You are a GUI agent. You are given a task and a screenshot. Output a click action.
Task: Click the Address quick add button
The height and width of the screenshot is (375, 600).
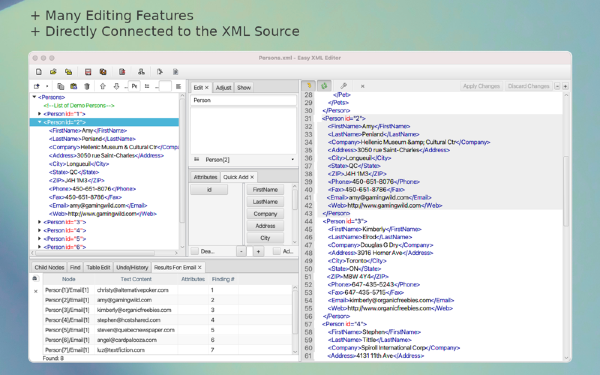pos(265,226)
